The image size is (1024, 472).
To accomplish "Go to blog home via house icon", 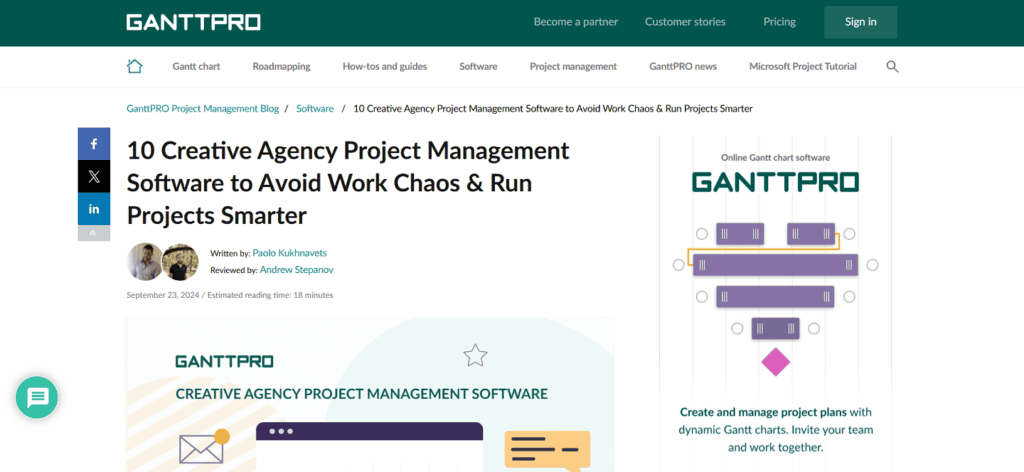I will pyautogui.click(x=135, y=66).
